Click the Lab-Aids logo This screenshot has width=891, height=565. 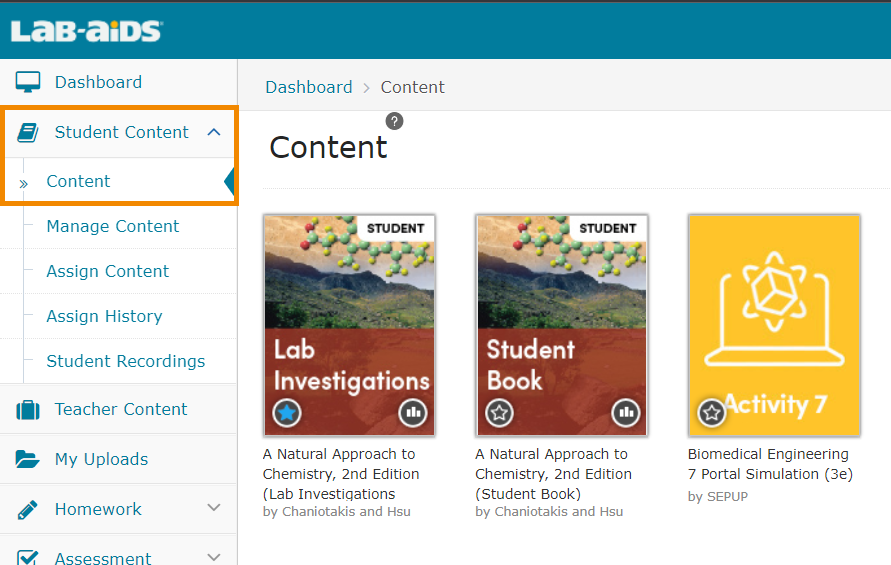click(x=86, y=31)
